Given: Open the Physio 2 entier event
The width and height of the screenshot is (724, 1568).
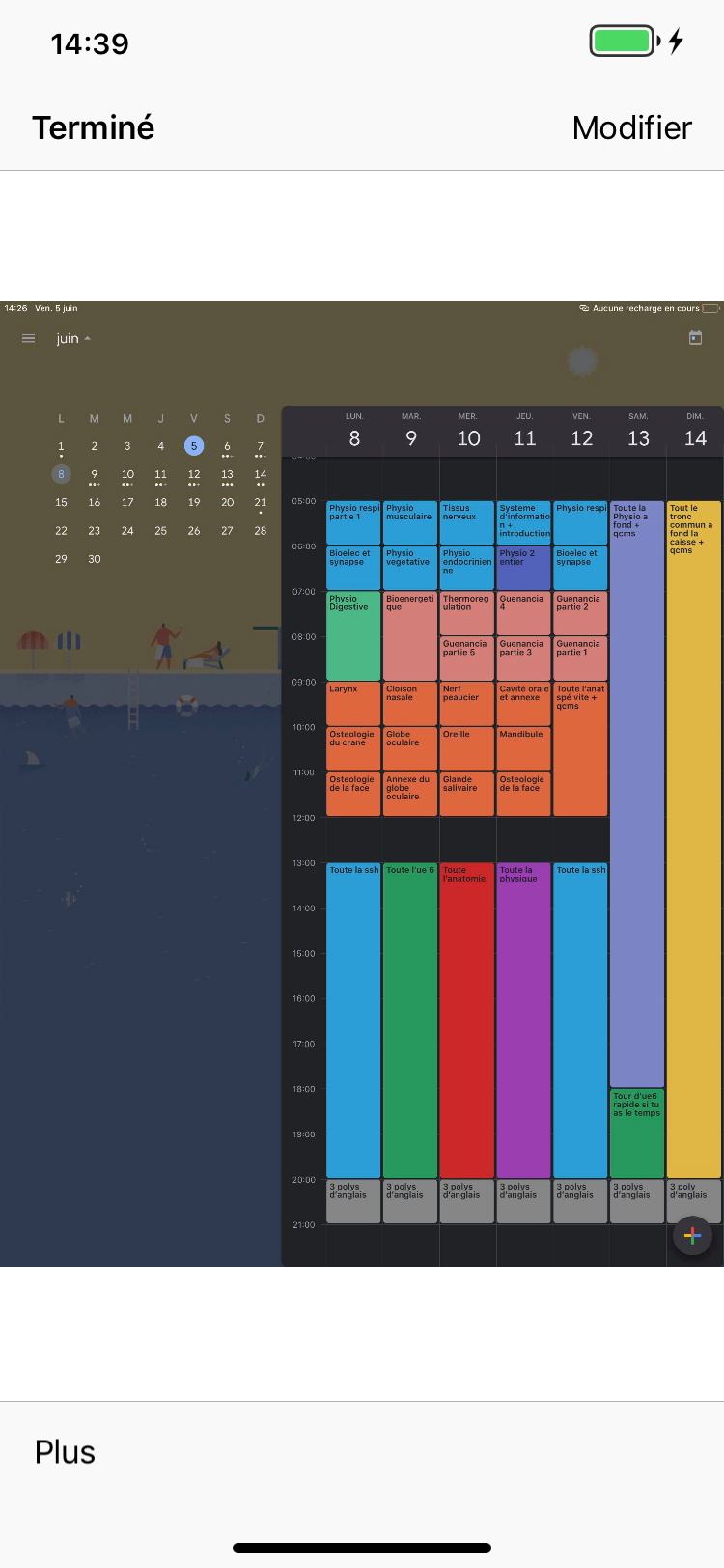Looking at the screenshot, I should (524, 568).
